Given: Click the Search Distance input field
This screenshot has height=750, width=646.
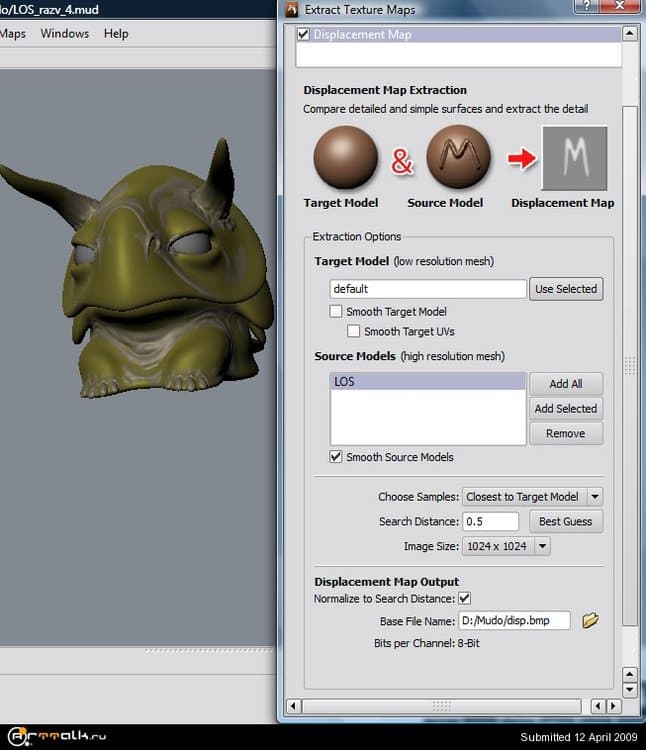Looking at the screenshot, I should point(491,521).
